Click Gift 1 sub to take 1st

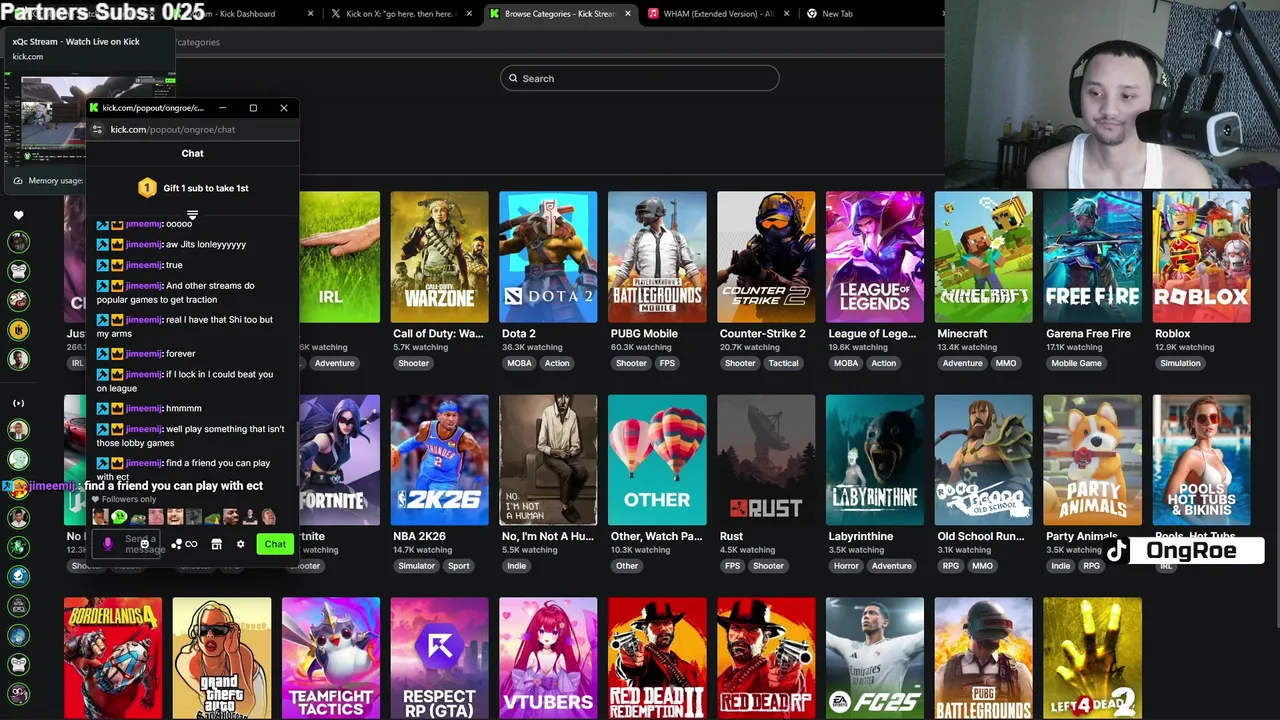[x=206, y=188]
